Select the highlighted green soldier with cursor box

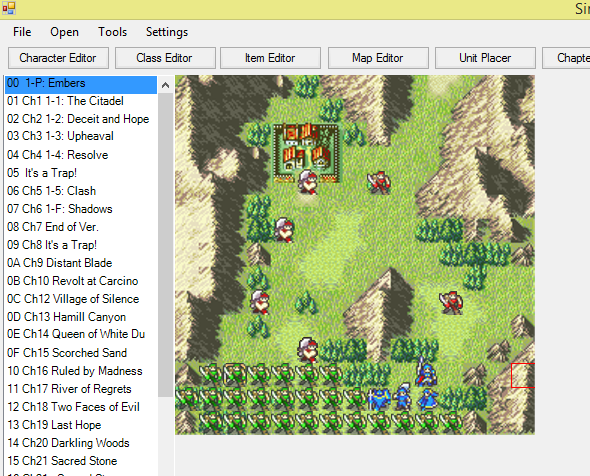[x=235, y=374]
